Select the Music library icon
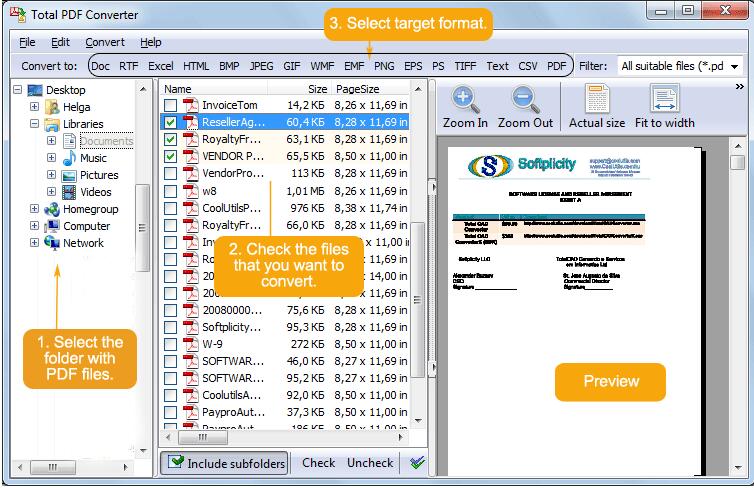The width and height of the screenshot is (754, 488). pos(69,158)
